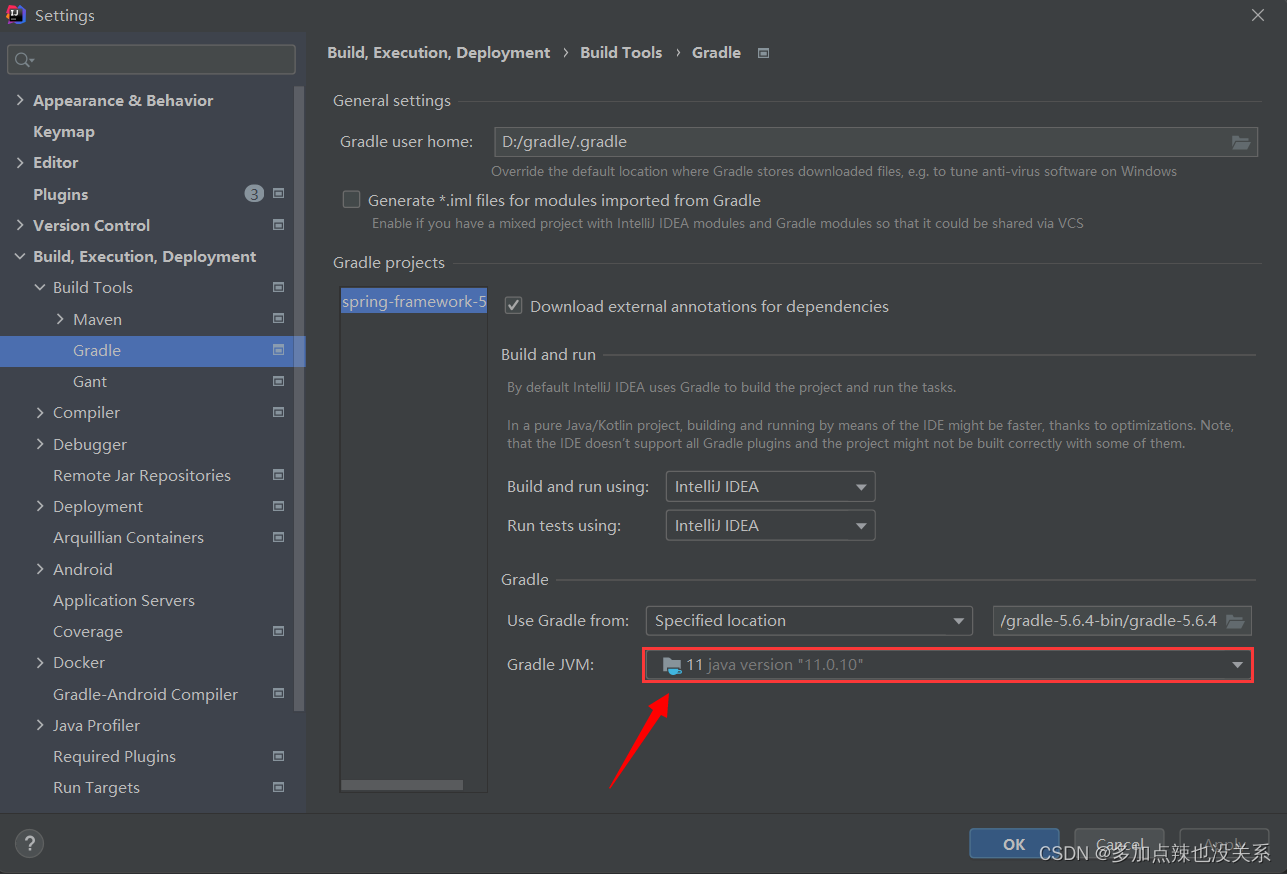The height and width of the screenshot is (874, 1287).
Task: Click the IntelliJ IDEA logo in the title bar
Action: 15,14
